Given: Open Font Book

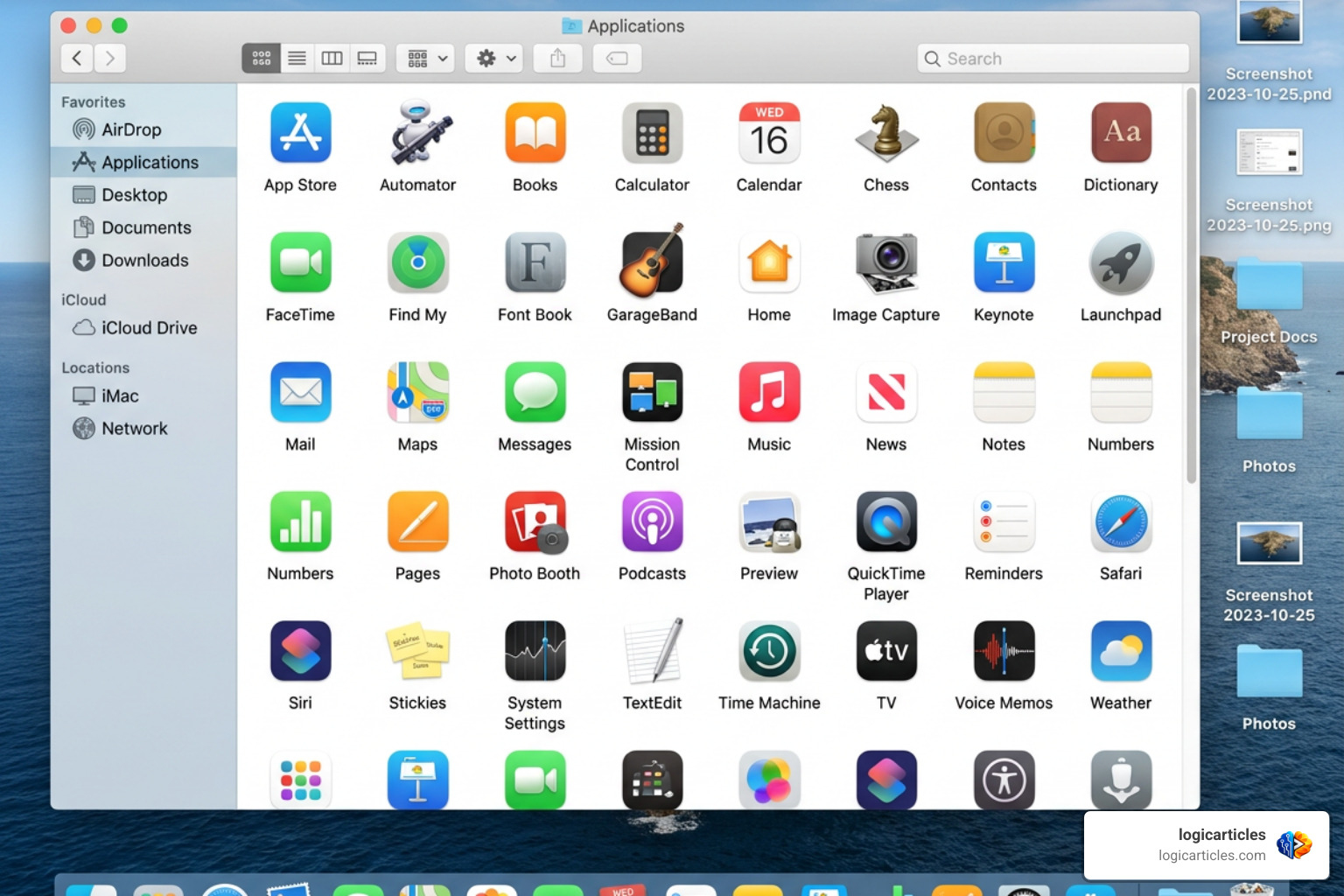Looking at the screenshot, I should 535,262.
